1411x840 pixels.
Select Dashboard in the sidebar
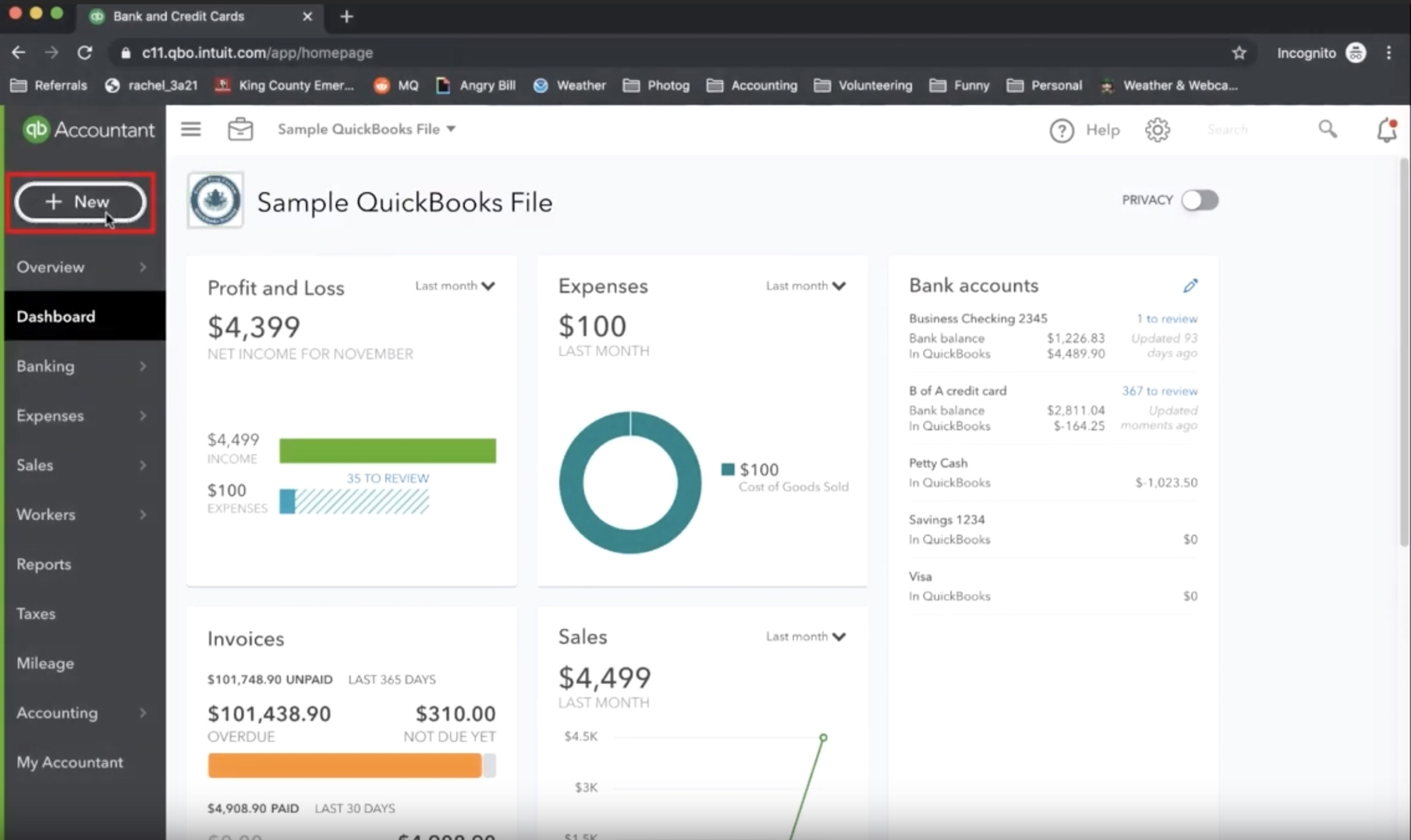point(85,316)
